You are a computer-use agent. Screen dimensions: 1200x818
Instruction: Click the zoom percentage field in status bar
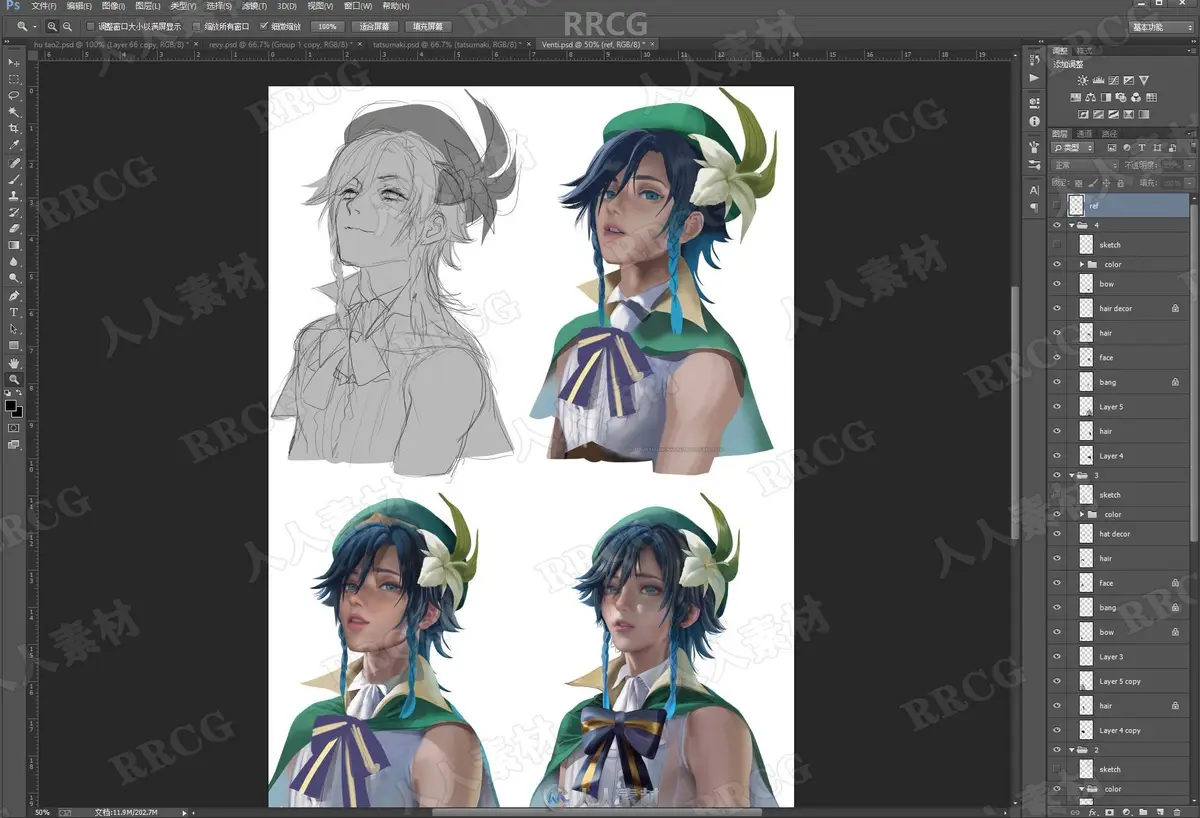point(42,812)
